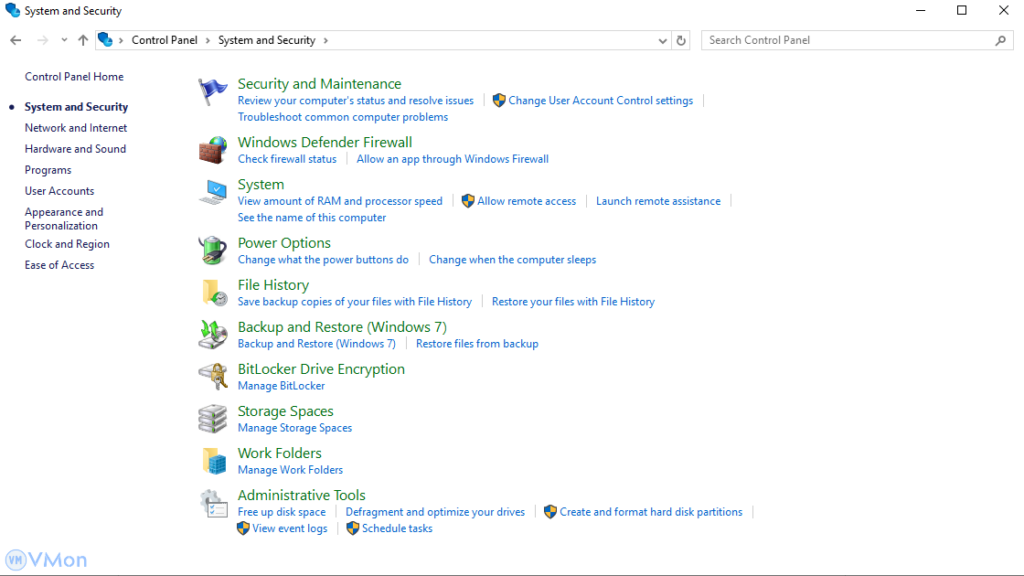Viewport: 1024px width, 576px height.
Task: Click the Administrative Tools icon
Action: pyautogui.click(x=213, y=502)
